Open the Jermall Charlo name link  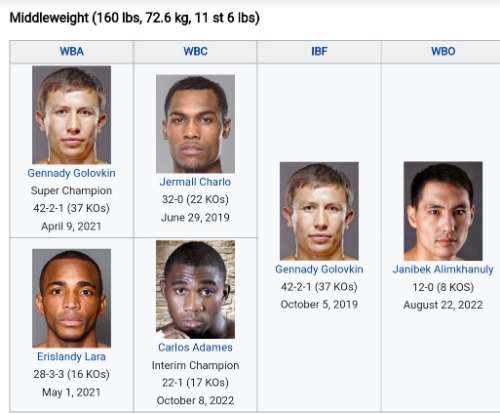click(x=195, y=182)
